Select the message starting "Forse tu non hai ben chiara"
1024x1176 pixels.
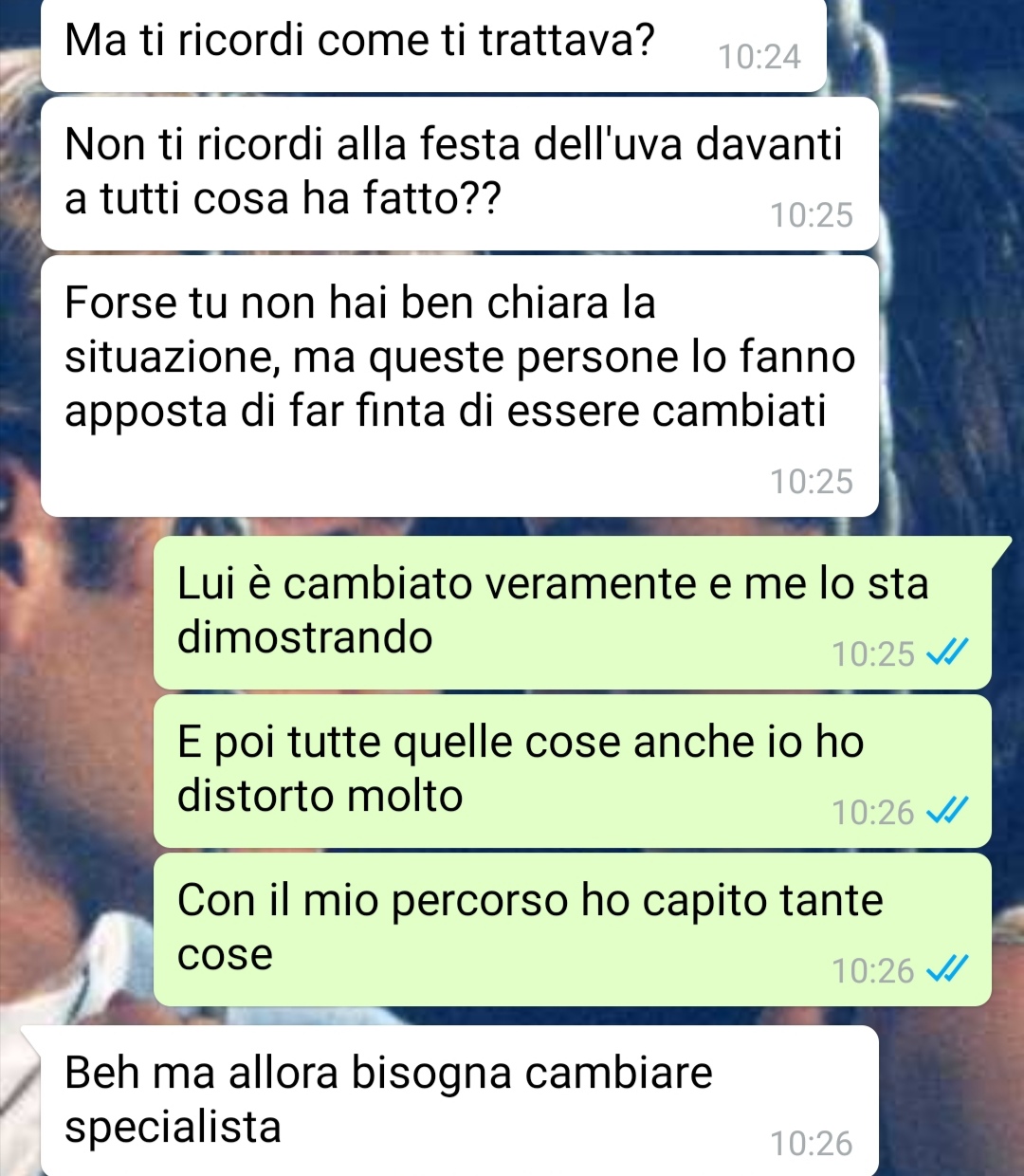[x=460, y=386]
